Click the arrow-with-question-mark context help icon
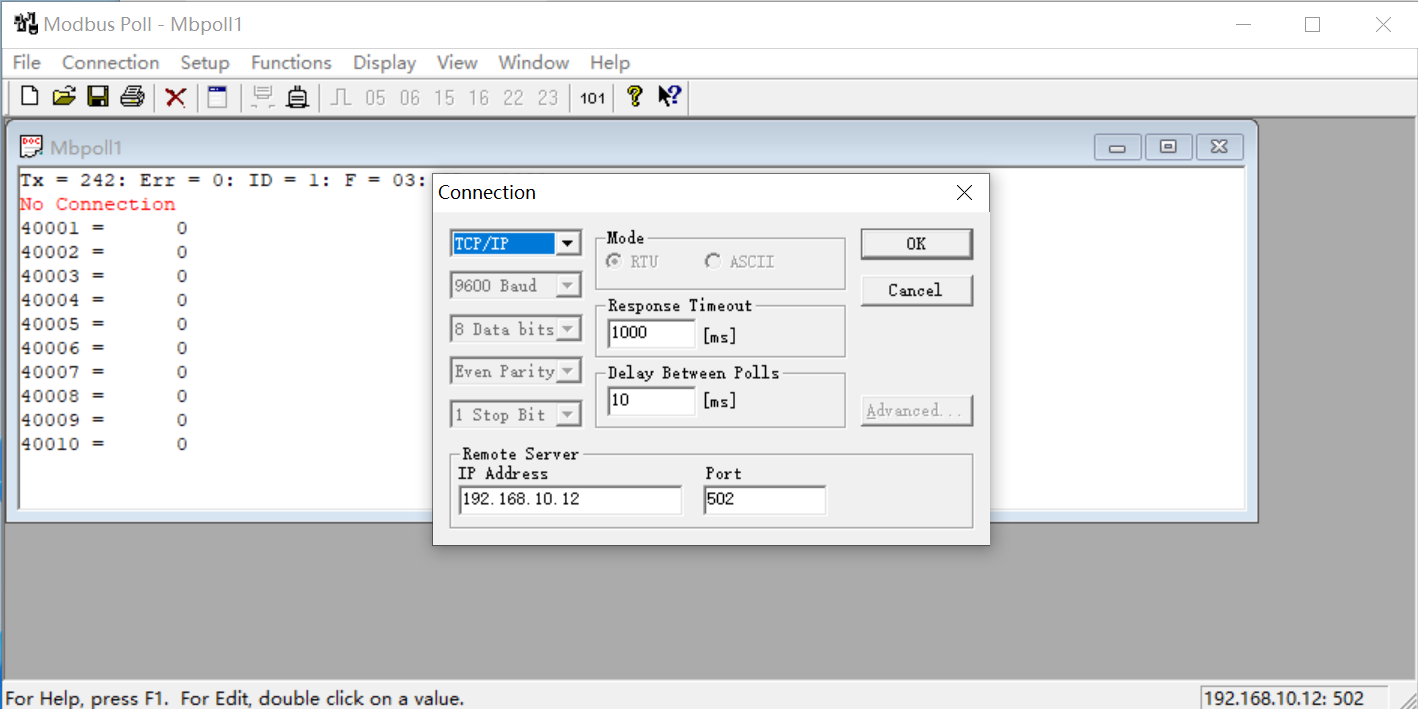The image size is (1418, 709). (669, 97)
